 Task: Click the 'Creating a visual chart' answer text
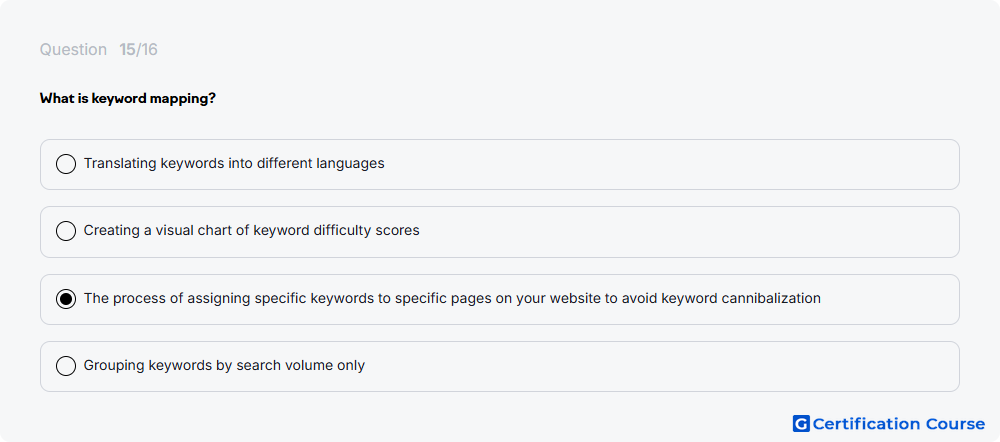[x=251, y=230]
